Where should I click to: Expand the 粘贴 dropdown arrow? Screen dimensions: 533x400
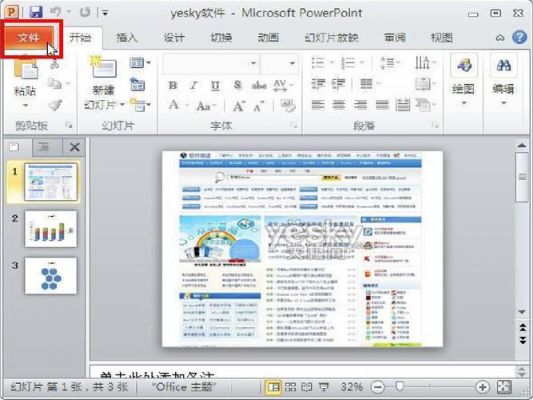[25, 106]
